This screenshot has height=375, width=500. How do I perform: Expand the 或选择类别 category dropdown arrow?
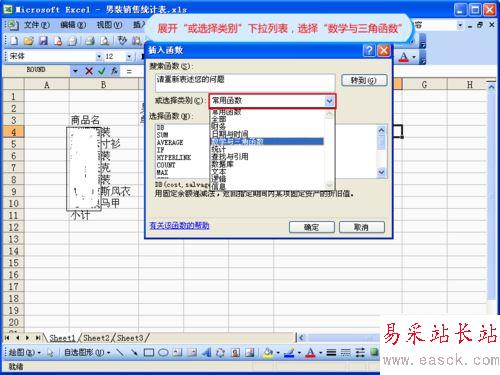point(329,101)
